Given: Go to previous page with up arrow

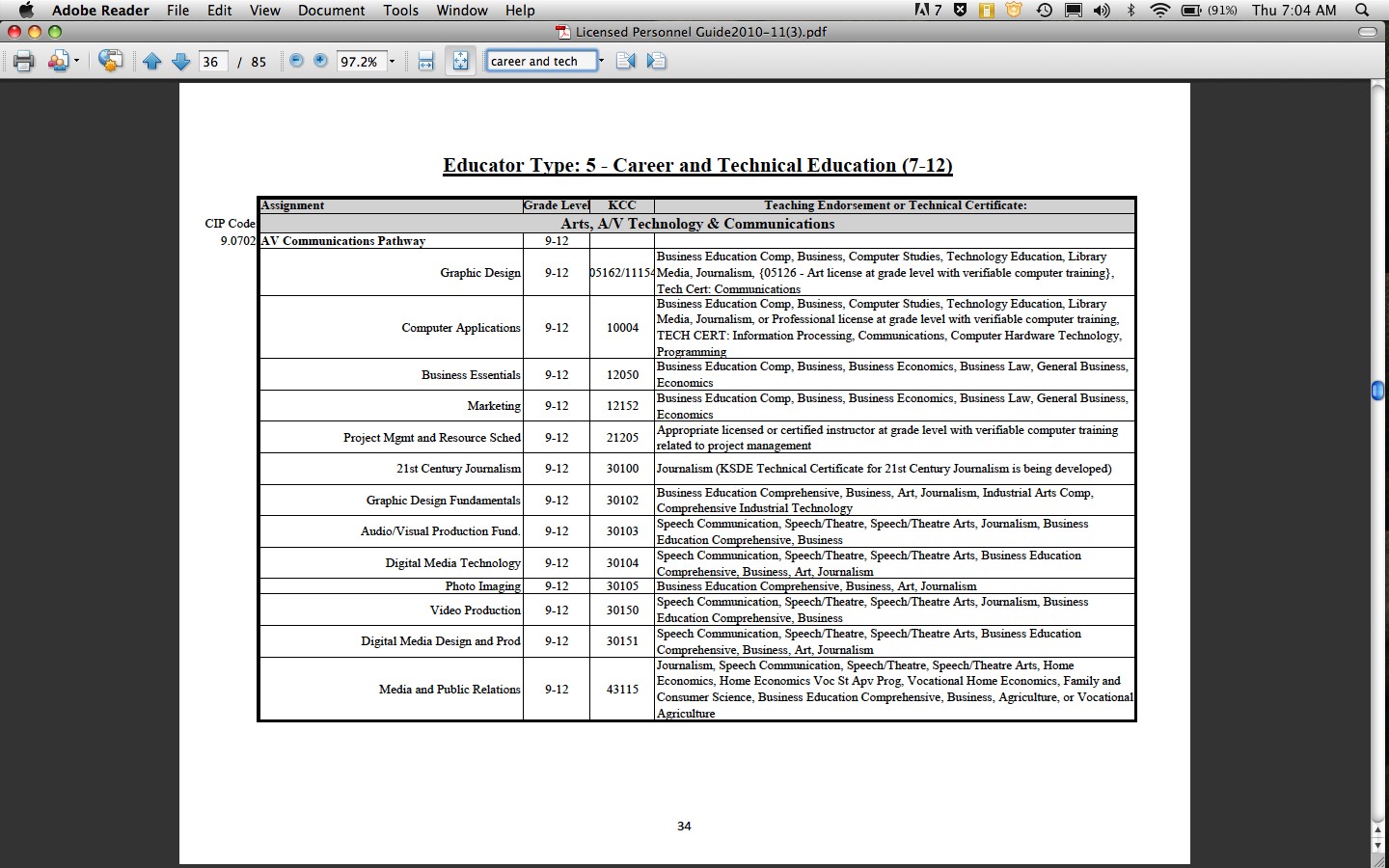Looking at the screenshot, I should pos(151,62).
